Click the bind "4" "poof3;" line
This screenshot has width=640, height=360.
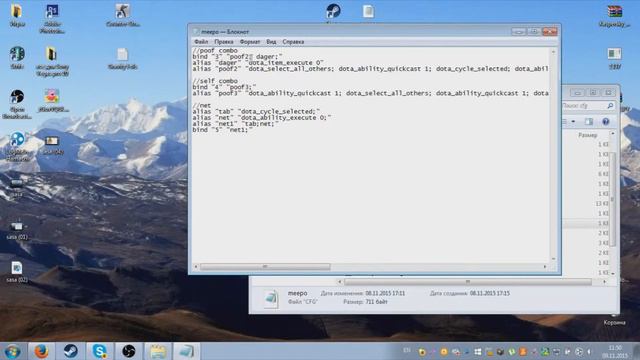224,87
